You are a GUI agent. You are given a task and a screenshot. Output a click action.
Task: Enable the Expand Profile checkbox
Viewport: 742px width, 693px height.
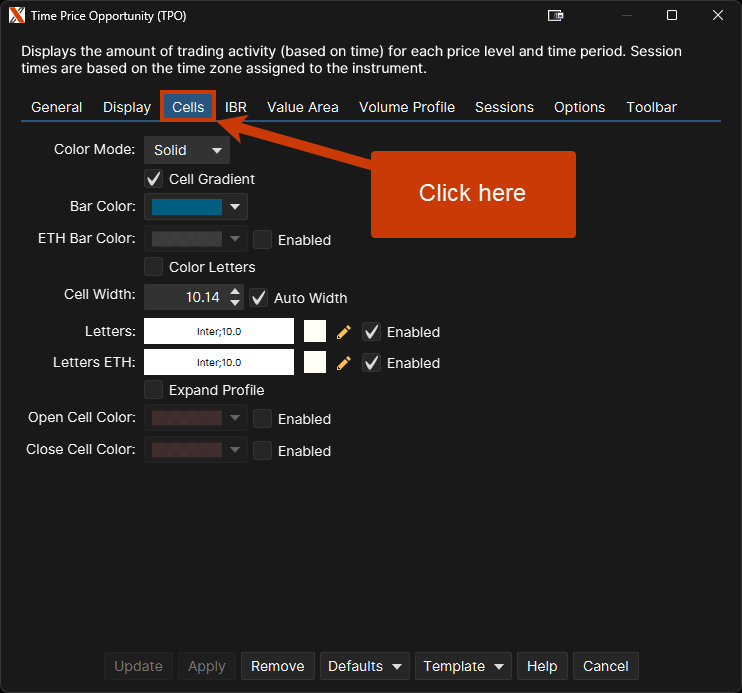154,389
